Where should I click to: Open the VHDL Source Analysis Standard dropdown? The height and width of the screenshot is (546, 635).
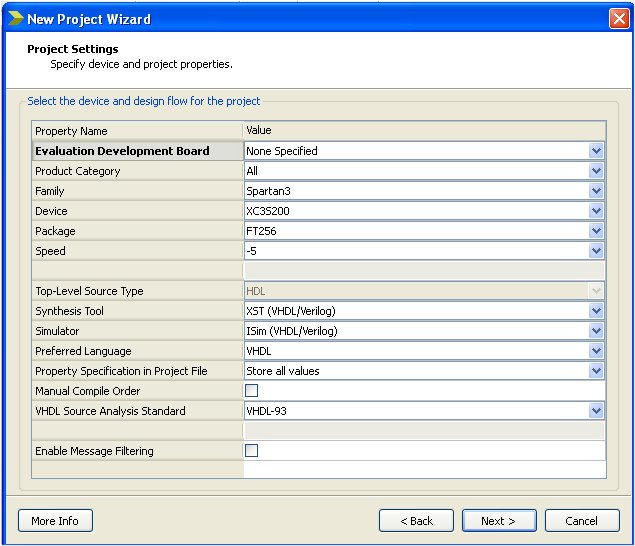(596, 411)
